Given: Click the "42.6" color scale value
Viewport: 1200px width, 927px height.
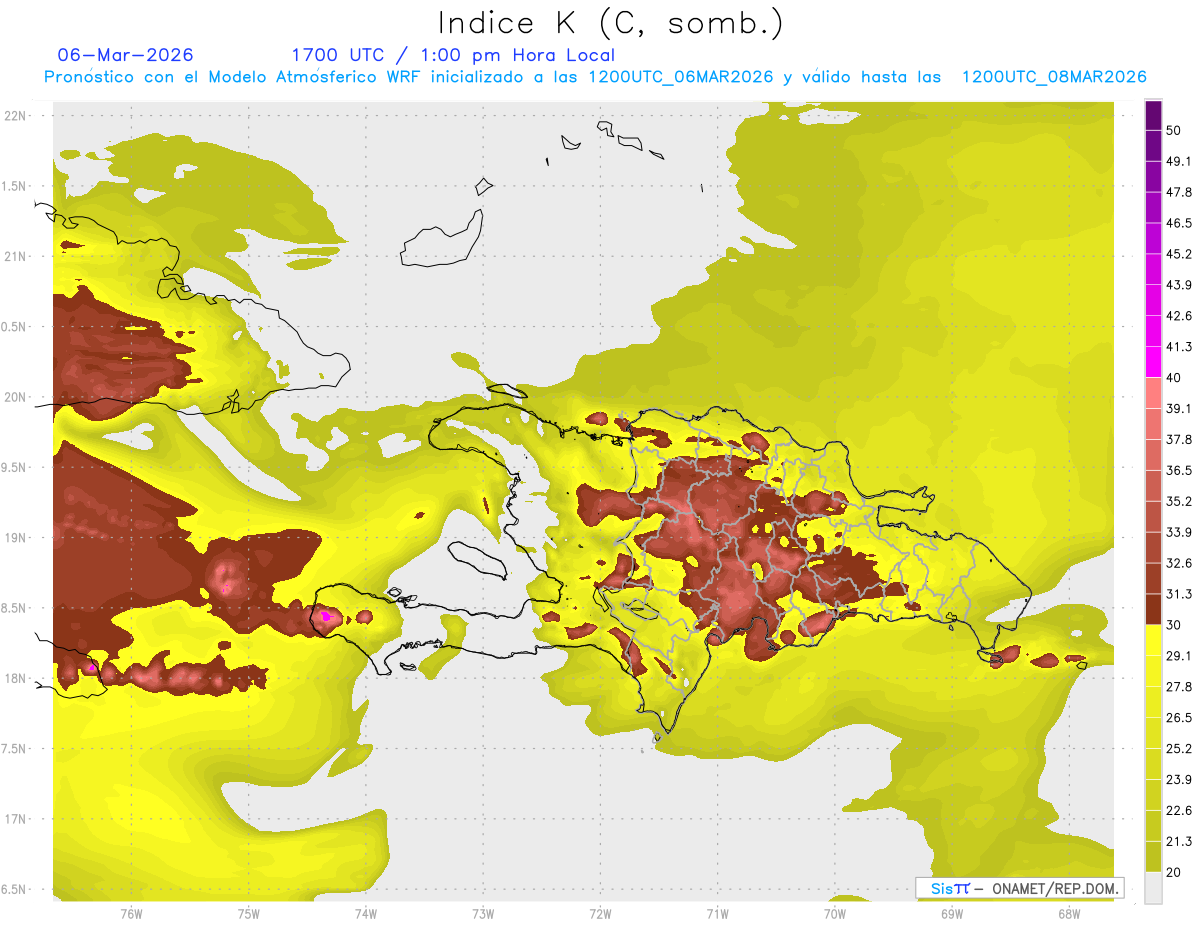Looking at the screenshot, I should (1179, 316).
